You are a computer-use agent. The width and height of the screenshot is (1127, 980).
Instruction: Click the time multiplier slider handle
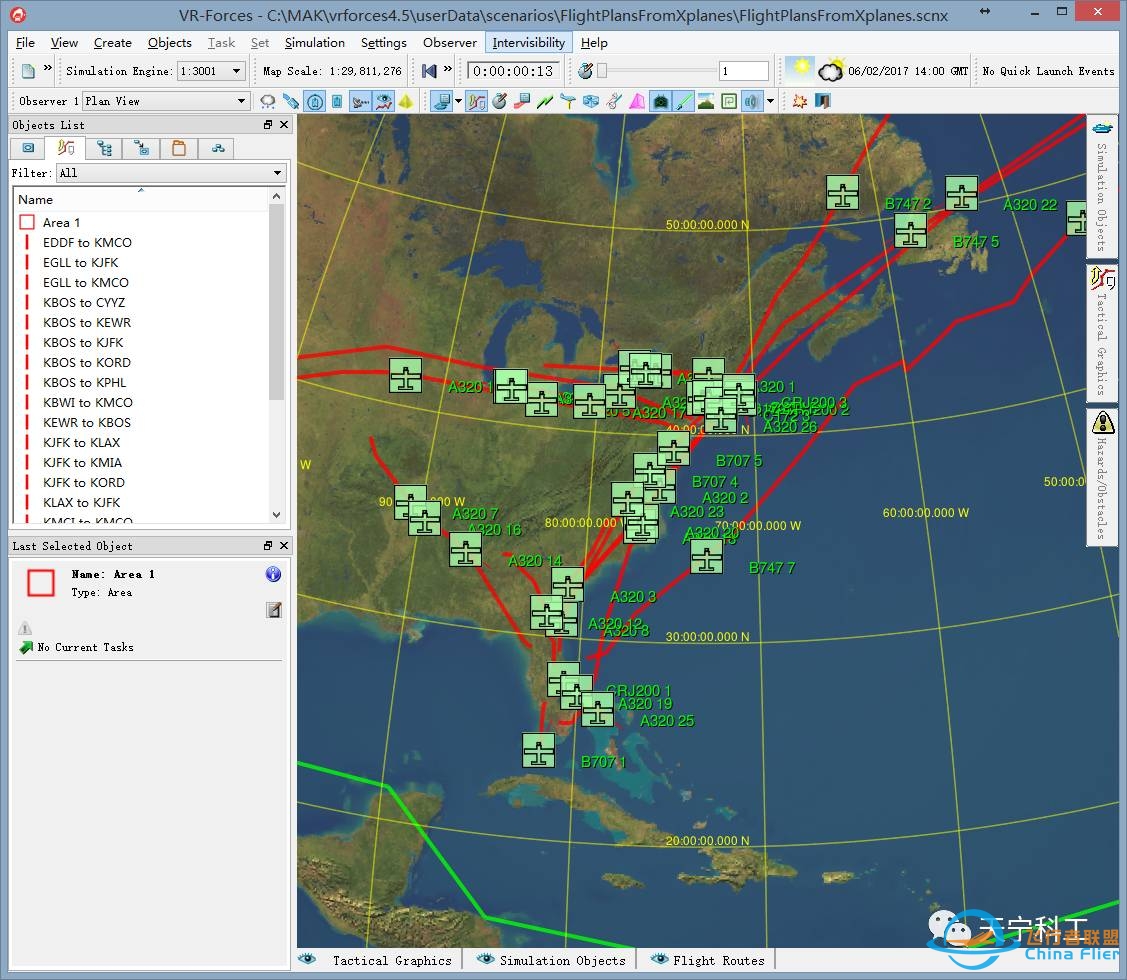(602, 71)
